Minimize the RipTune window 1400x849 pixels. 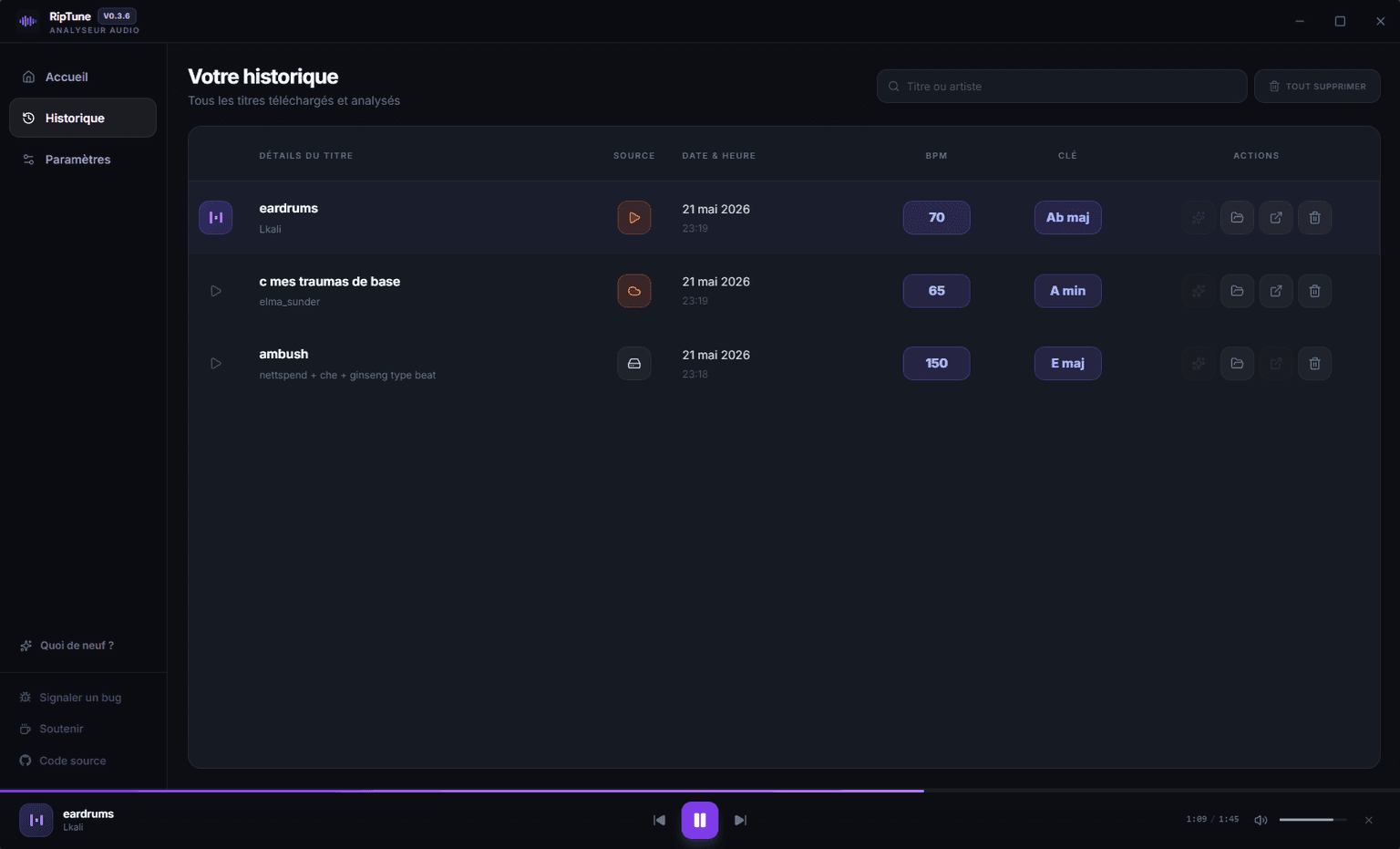(x=1300, y=21)
